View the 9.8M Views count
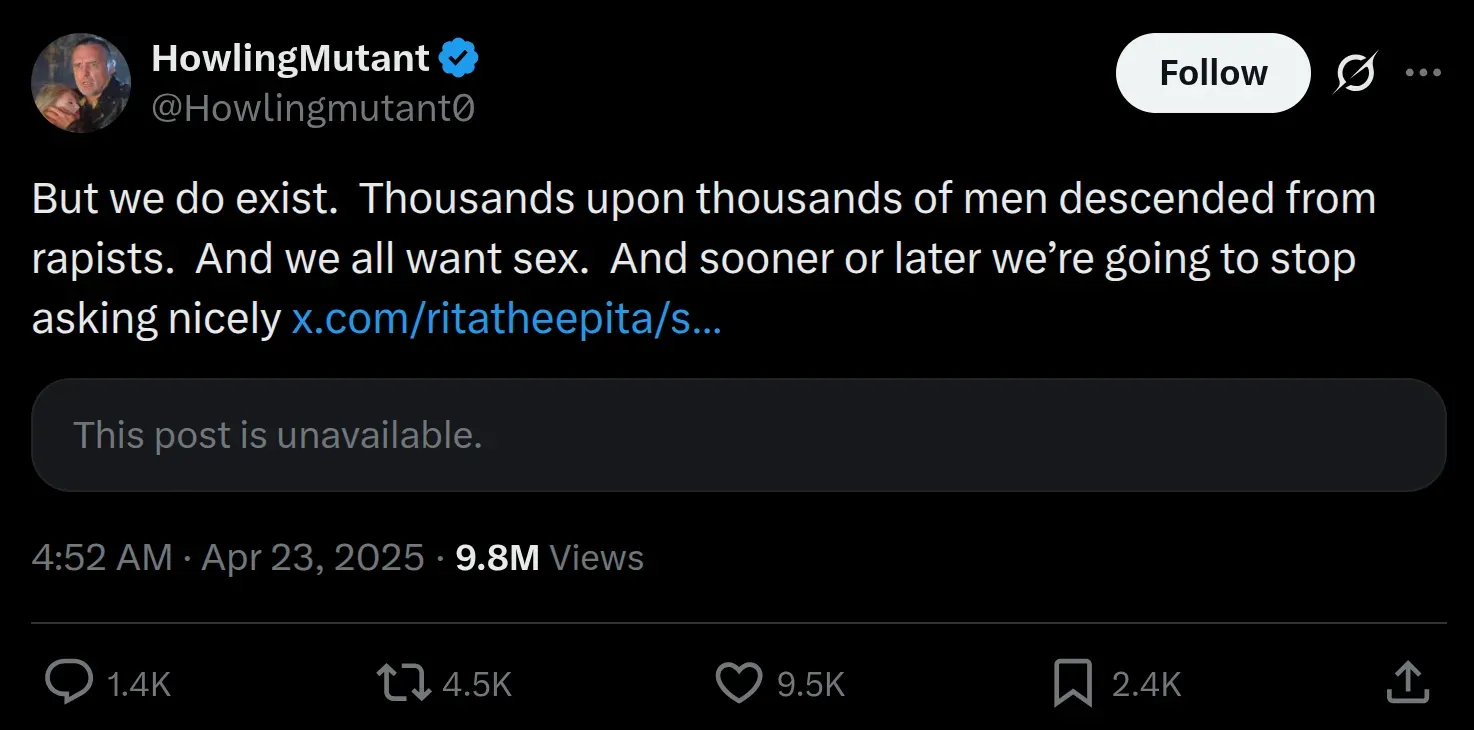This screenshot has width=1474, height=730. pos(549,558)
